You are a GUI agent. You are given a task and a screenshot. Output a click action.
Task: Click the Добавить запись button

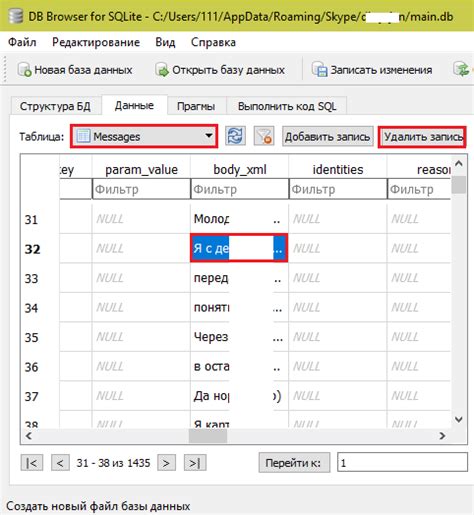[328, 136]
